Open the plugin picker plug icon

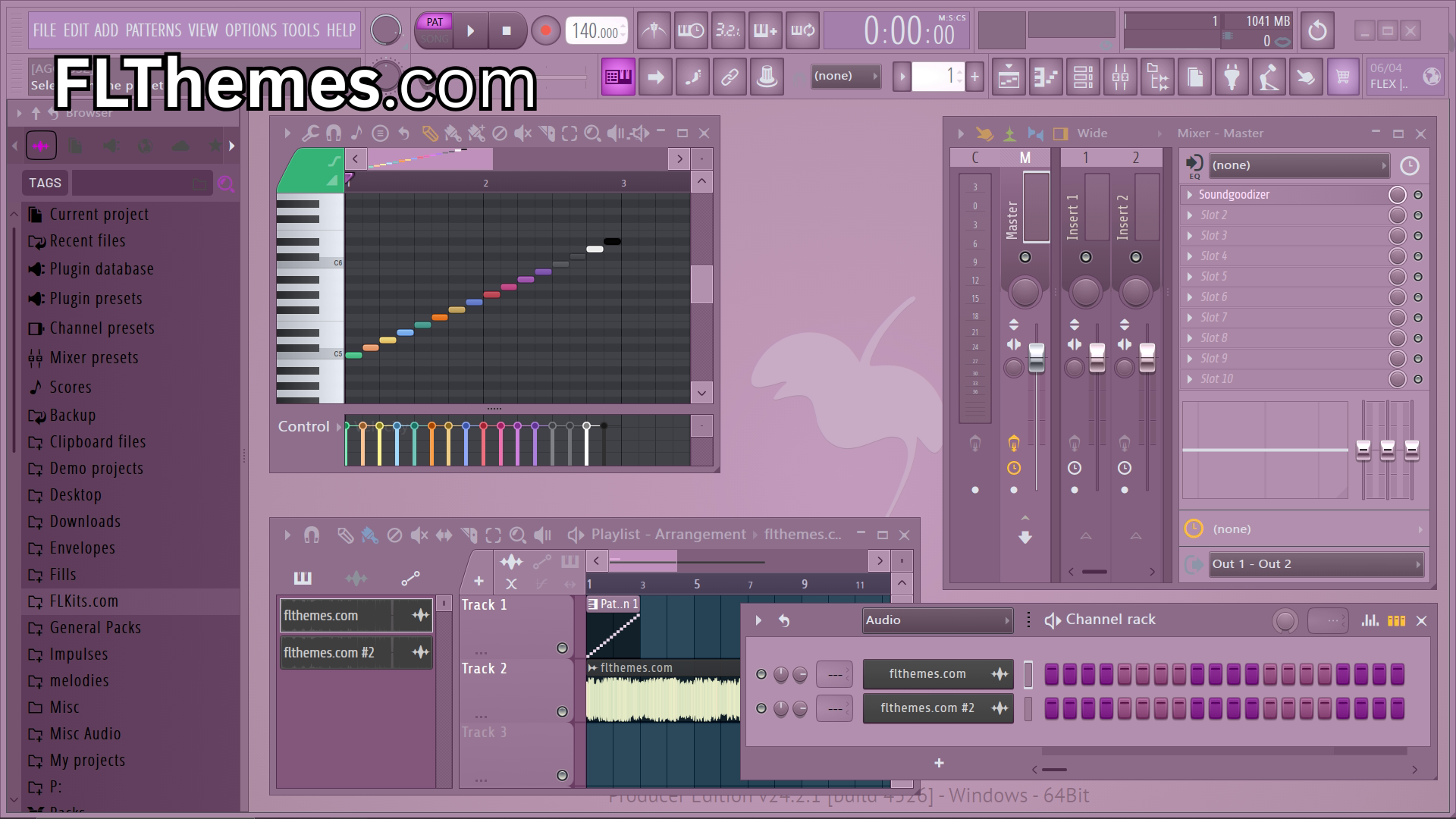pos(1232,77)
